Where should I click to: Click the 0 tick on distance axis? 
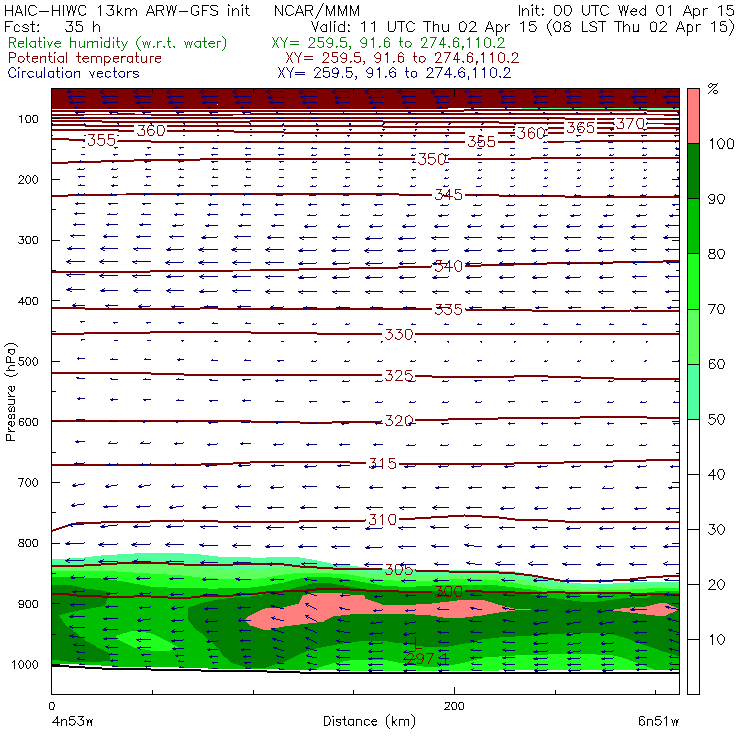(x=51, y=706)
